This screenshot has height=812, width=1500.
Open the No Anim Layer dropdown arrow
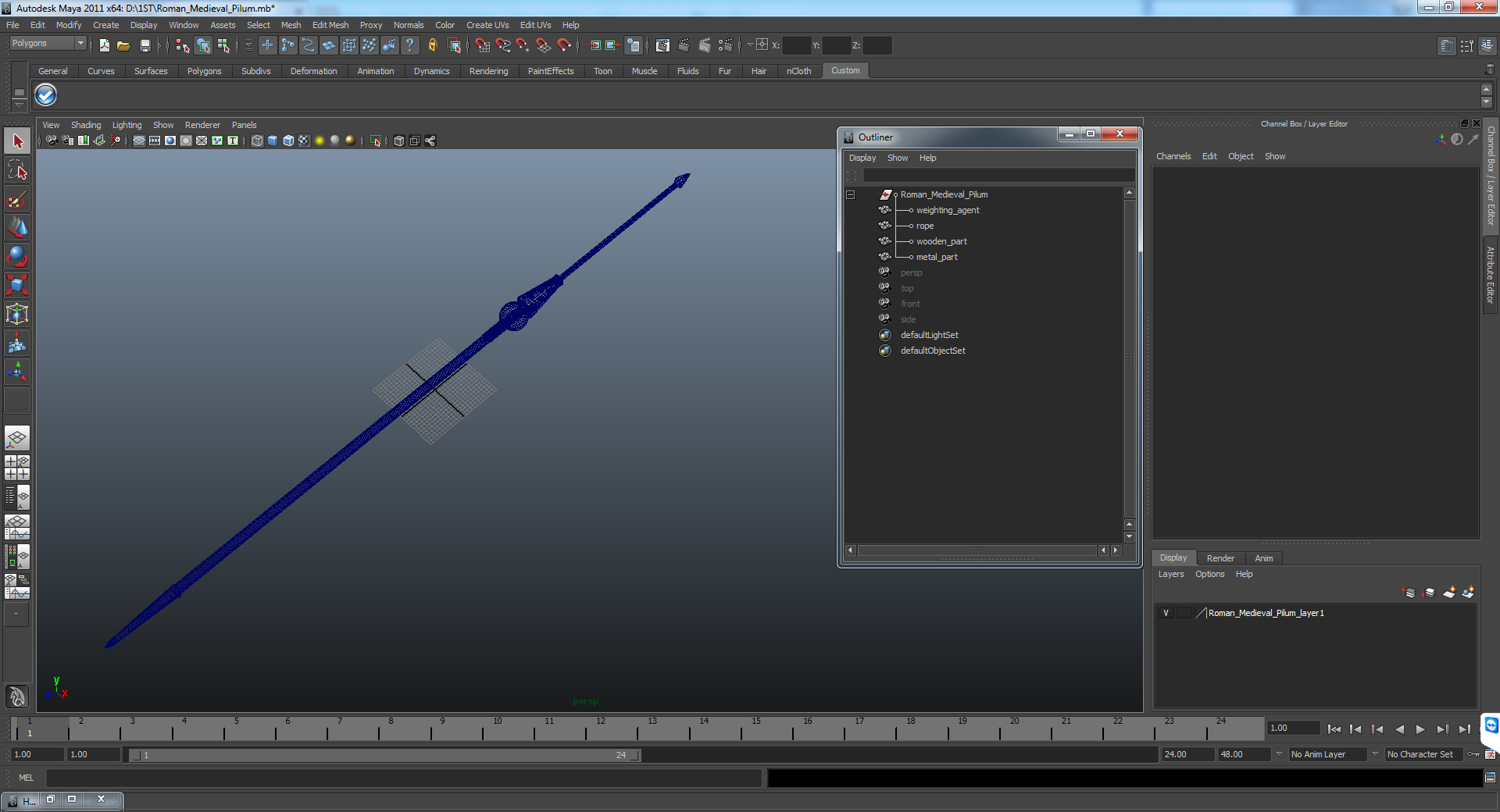pyautogui.click(x=1279, y=754)
